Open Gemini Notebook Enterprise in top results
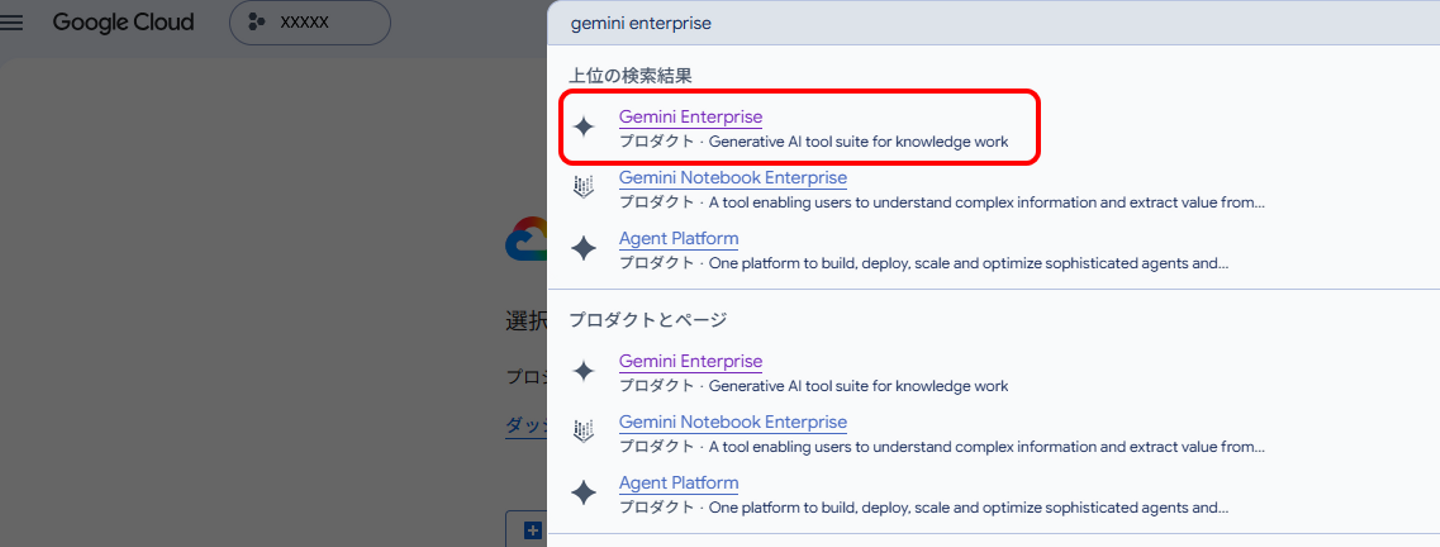1440x547 pixels. click(x=733, y=178)
